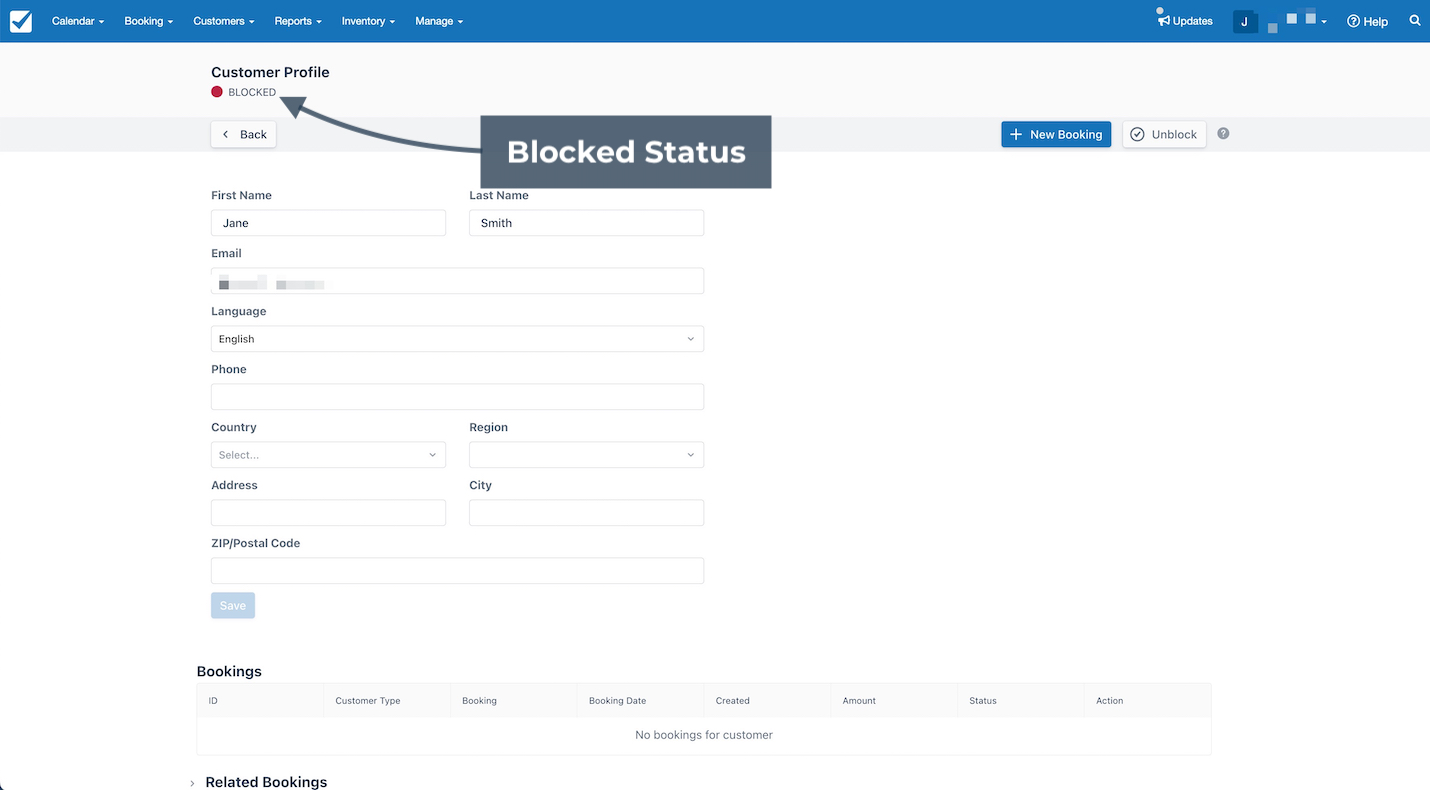Click the question mark help icon beside Unblock
The height and width of the screenshot is (790, 1430).
(x=1223, y=133)
